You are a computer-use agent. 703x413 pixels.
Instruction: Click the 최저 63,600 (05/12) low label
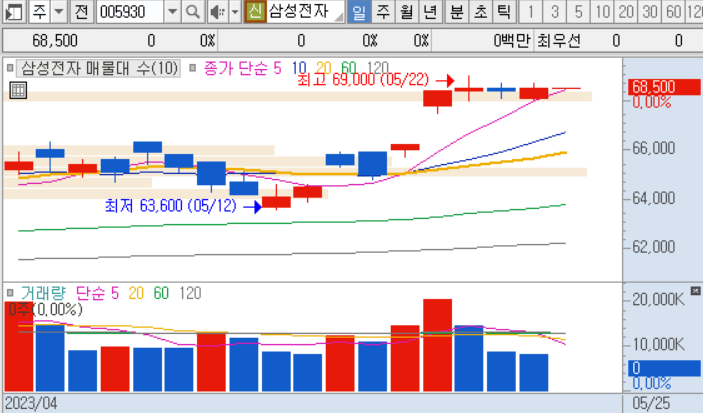coord(171,206)
